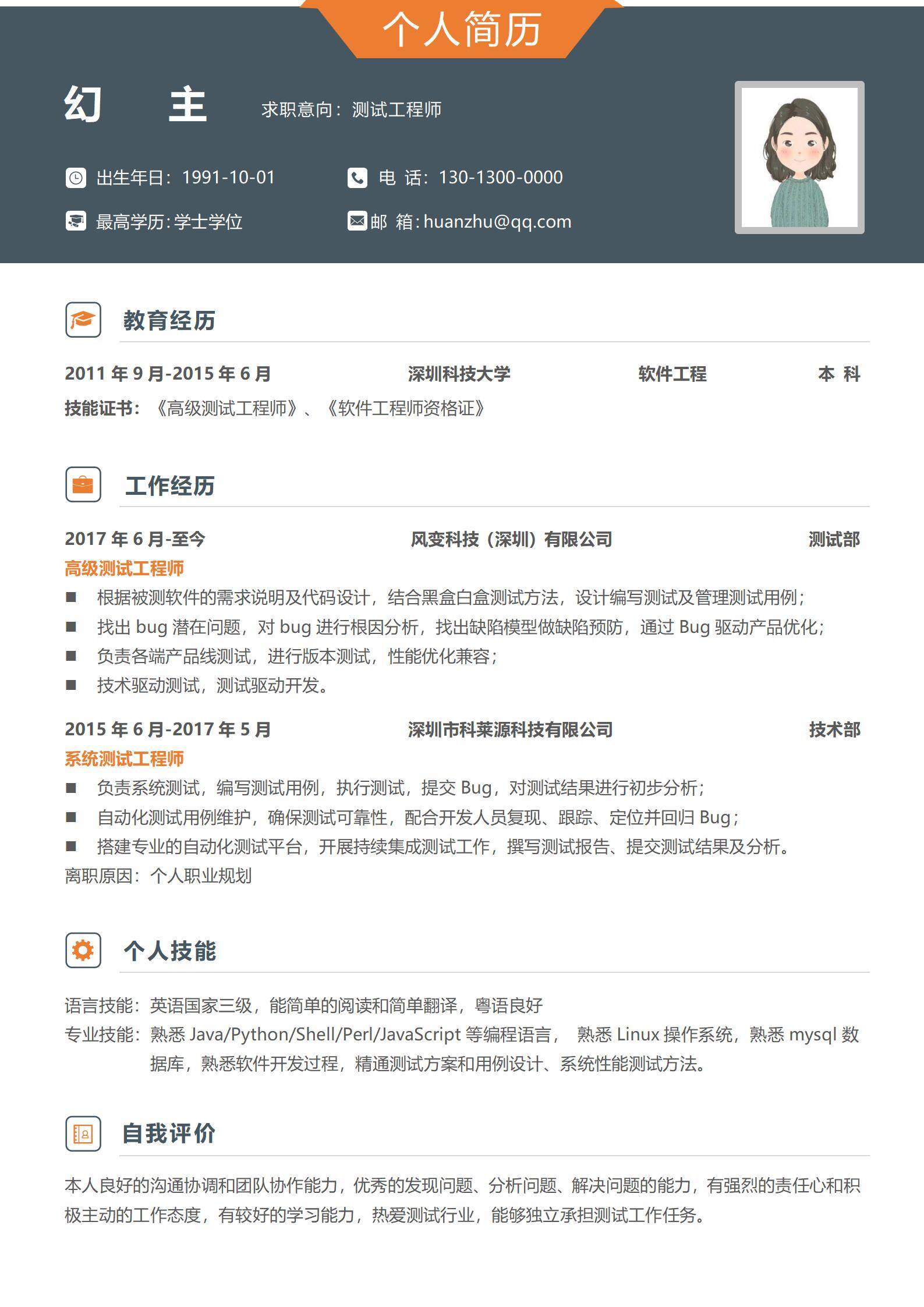Click the clock icon beside 出生年日
This screenshot has height=1307, width=924.
coord(76,178)
